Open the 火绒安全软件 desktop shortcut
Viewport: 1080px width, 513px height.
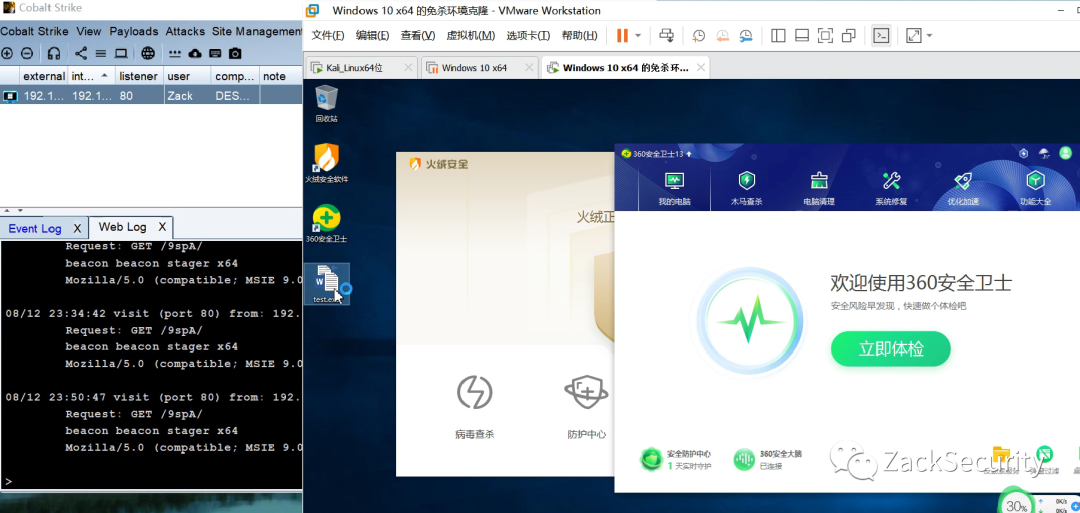pos(326,163)
